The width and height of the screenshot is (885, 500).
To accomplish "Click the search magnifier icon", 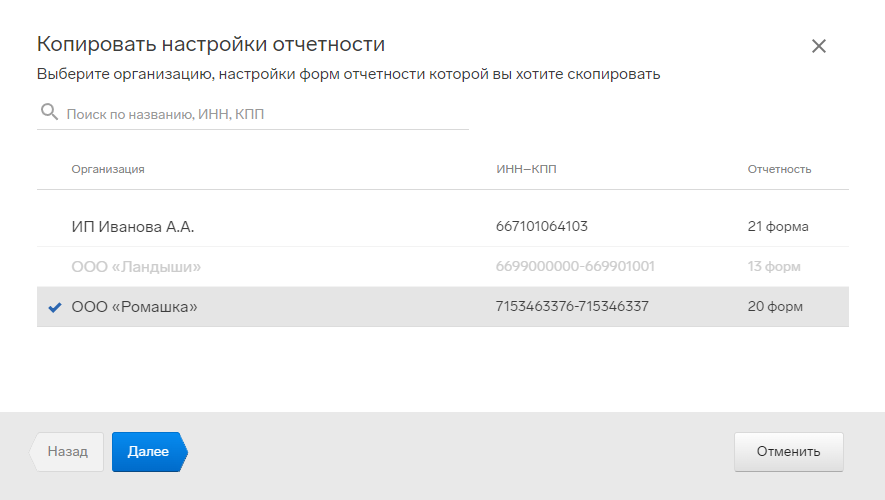I will point(49,112).
